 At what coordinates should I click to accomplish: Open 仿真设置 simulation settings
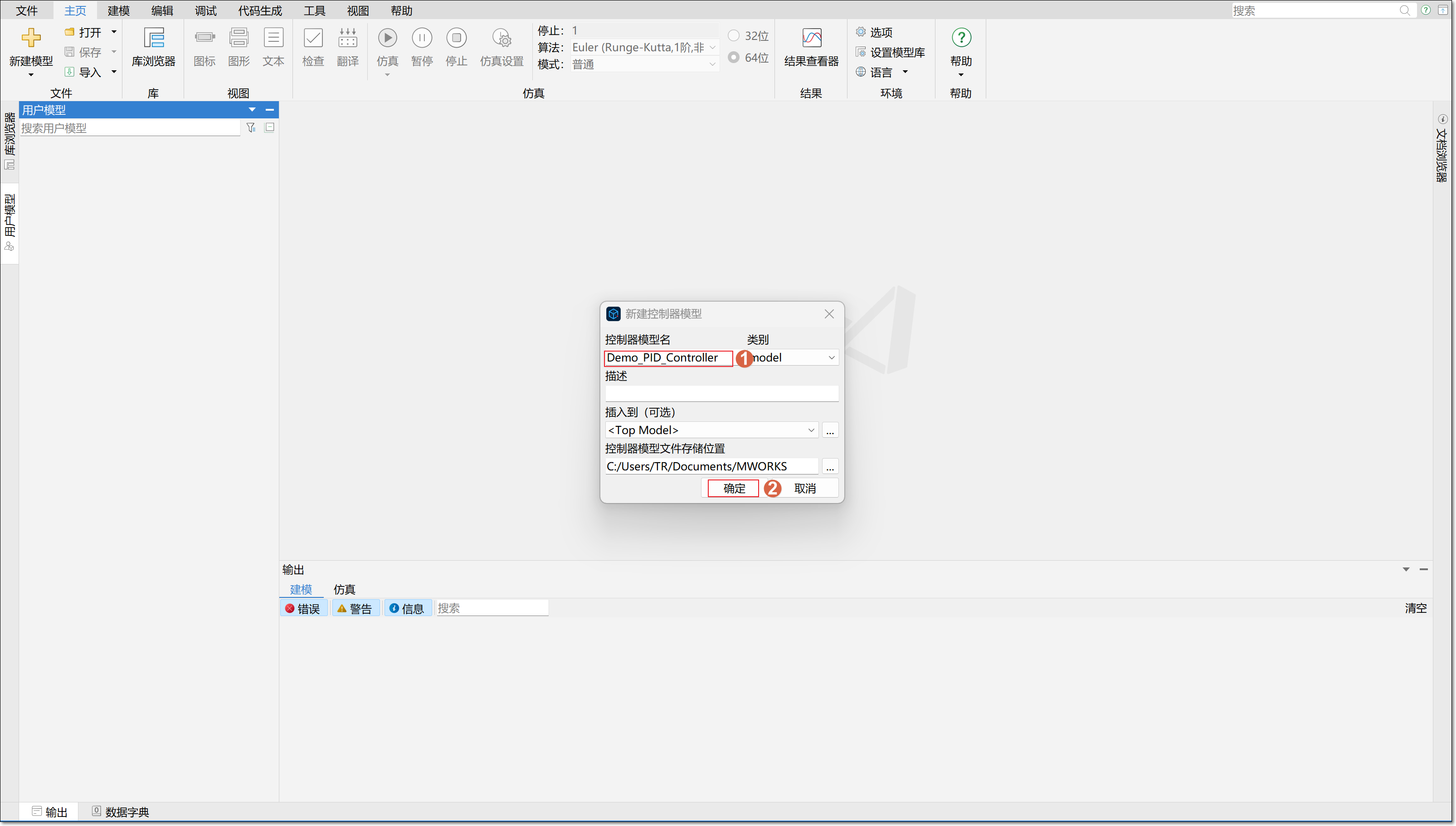501,39
